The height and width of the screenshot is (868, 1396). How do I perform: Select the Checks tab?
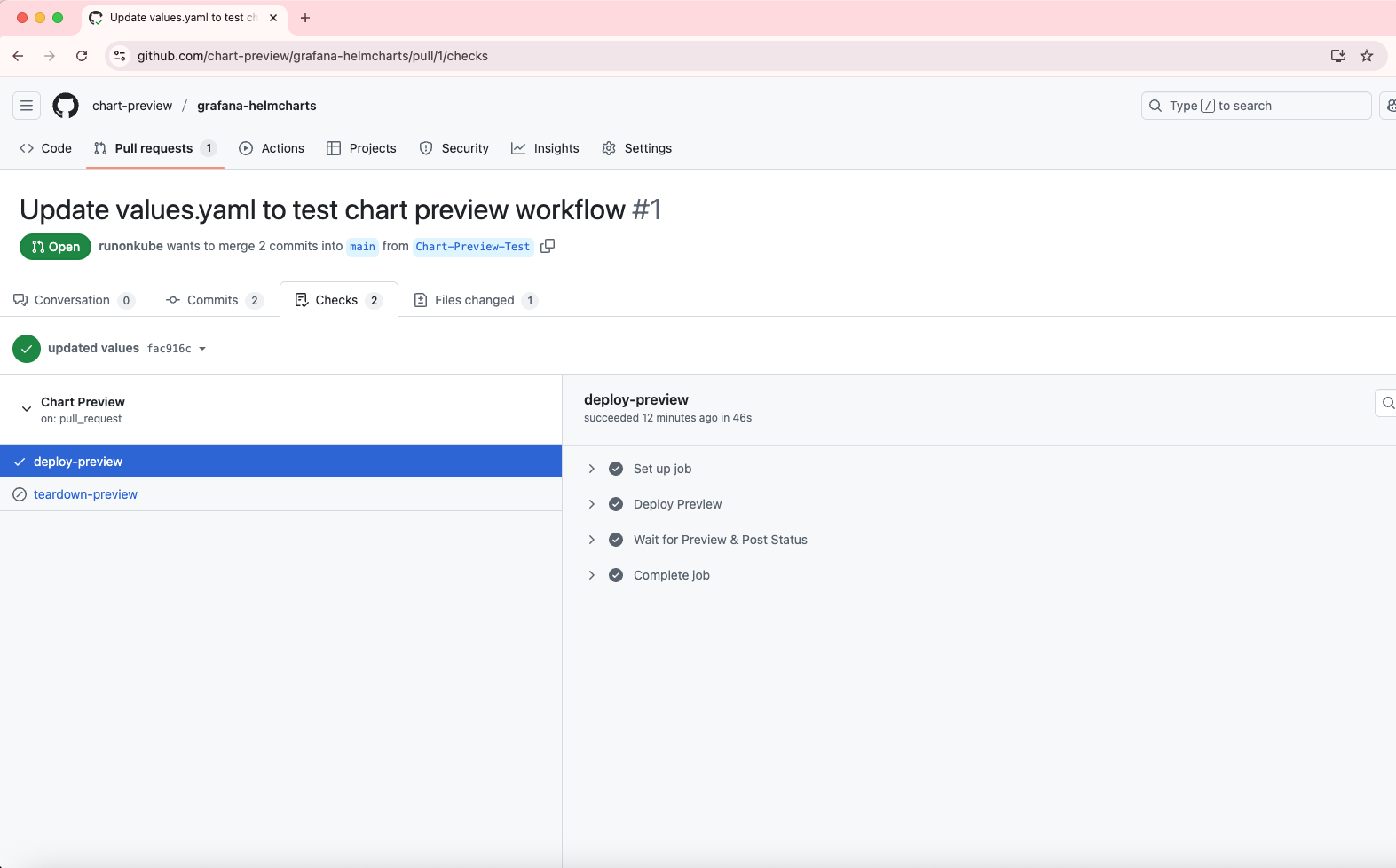pos(338,300)
